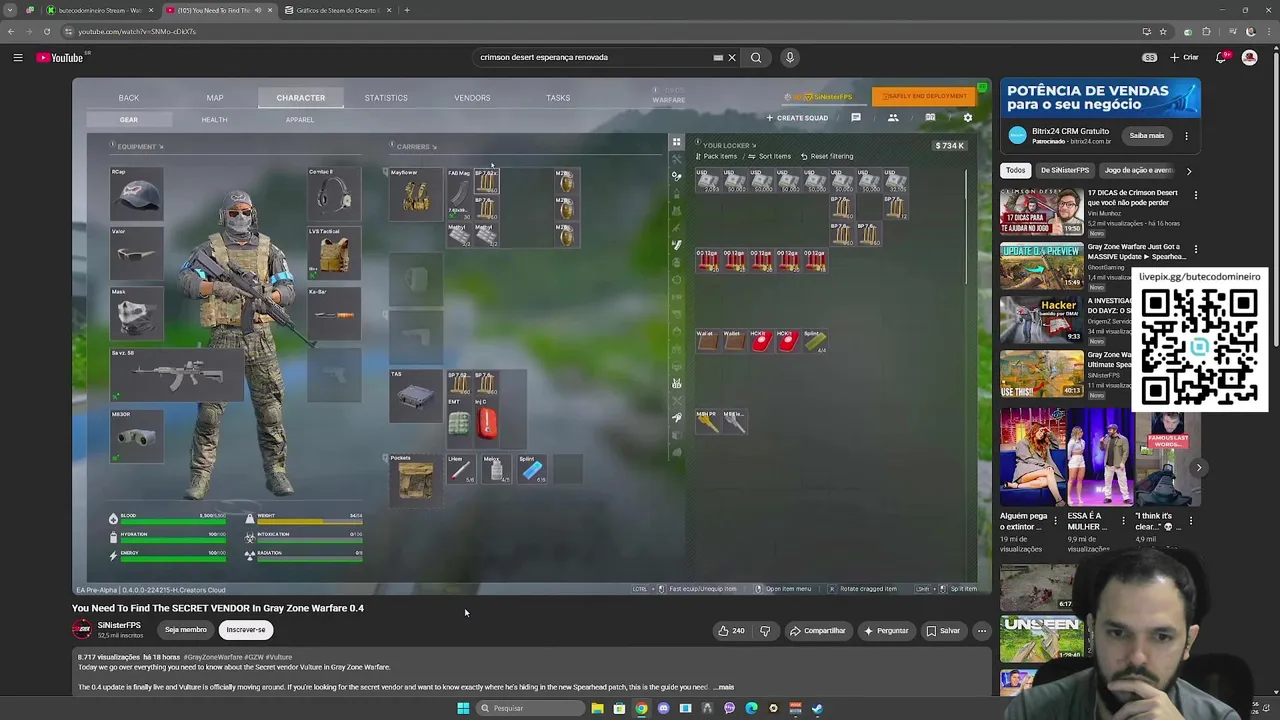The width and height of the screenshot is (1280, 720).
Task: Open the Windows Start menu
Action: pos(463,708)
